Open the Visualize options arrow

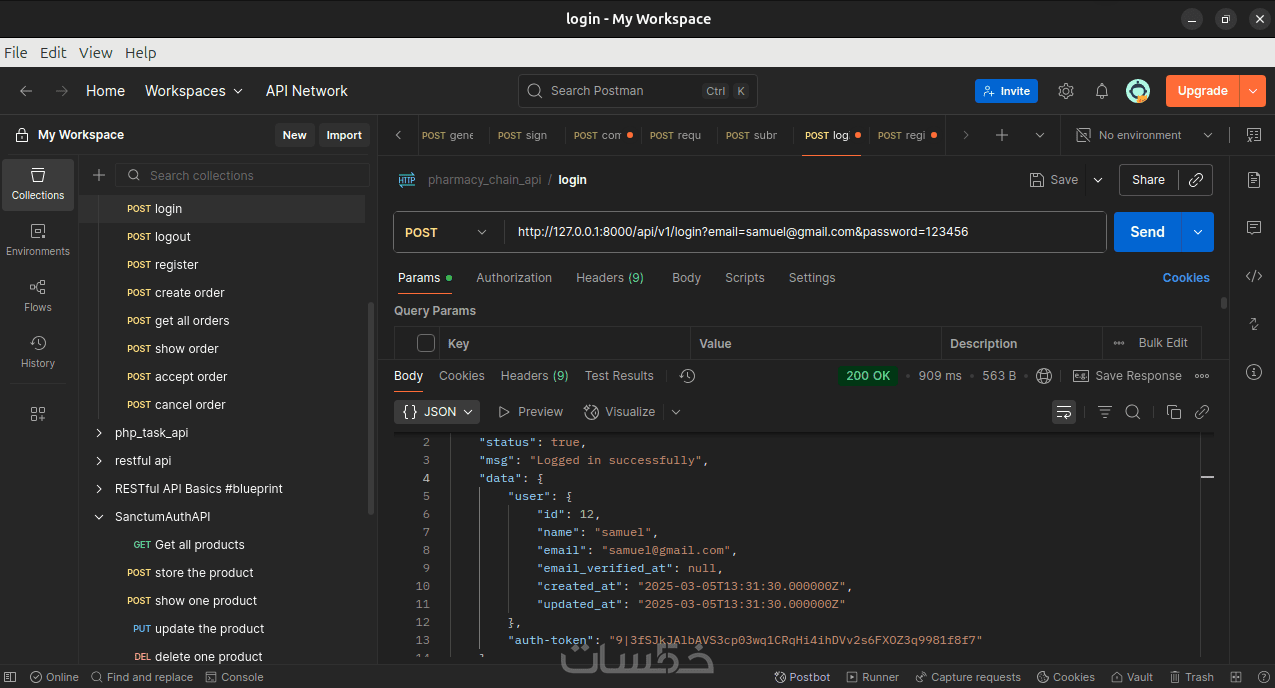pyautogui.click(x=676, y=412)
